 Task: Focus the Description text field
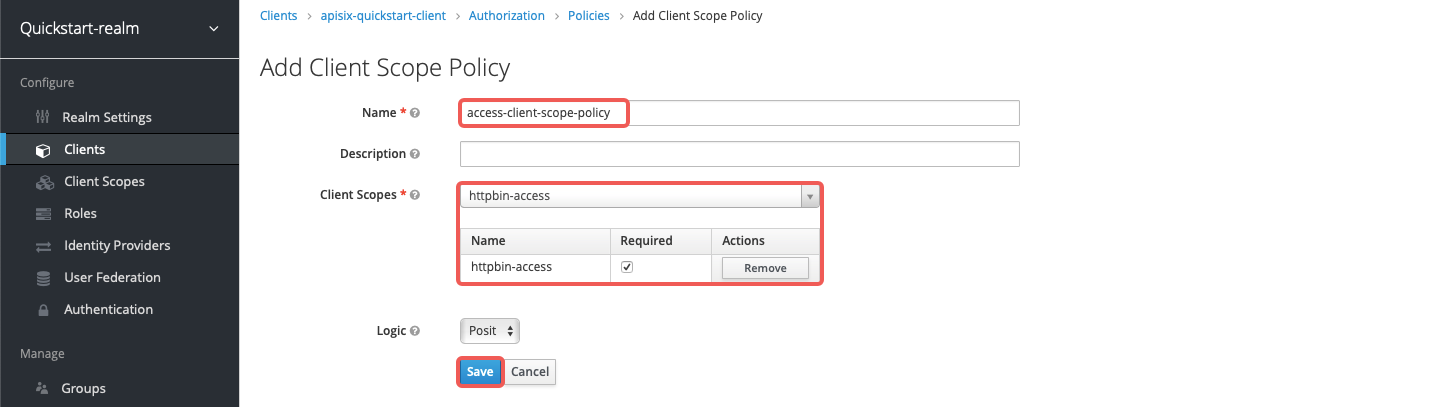coord(739,154)
